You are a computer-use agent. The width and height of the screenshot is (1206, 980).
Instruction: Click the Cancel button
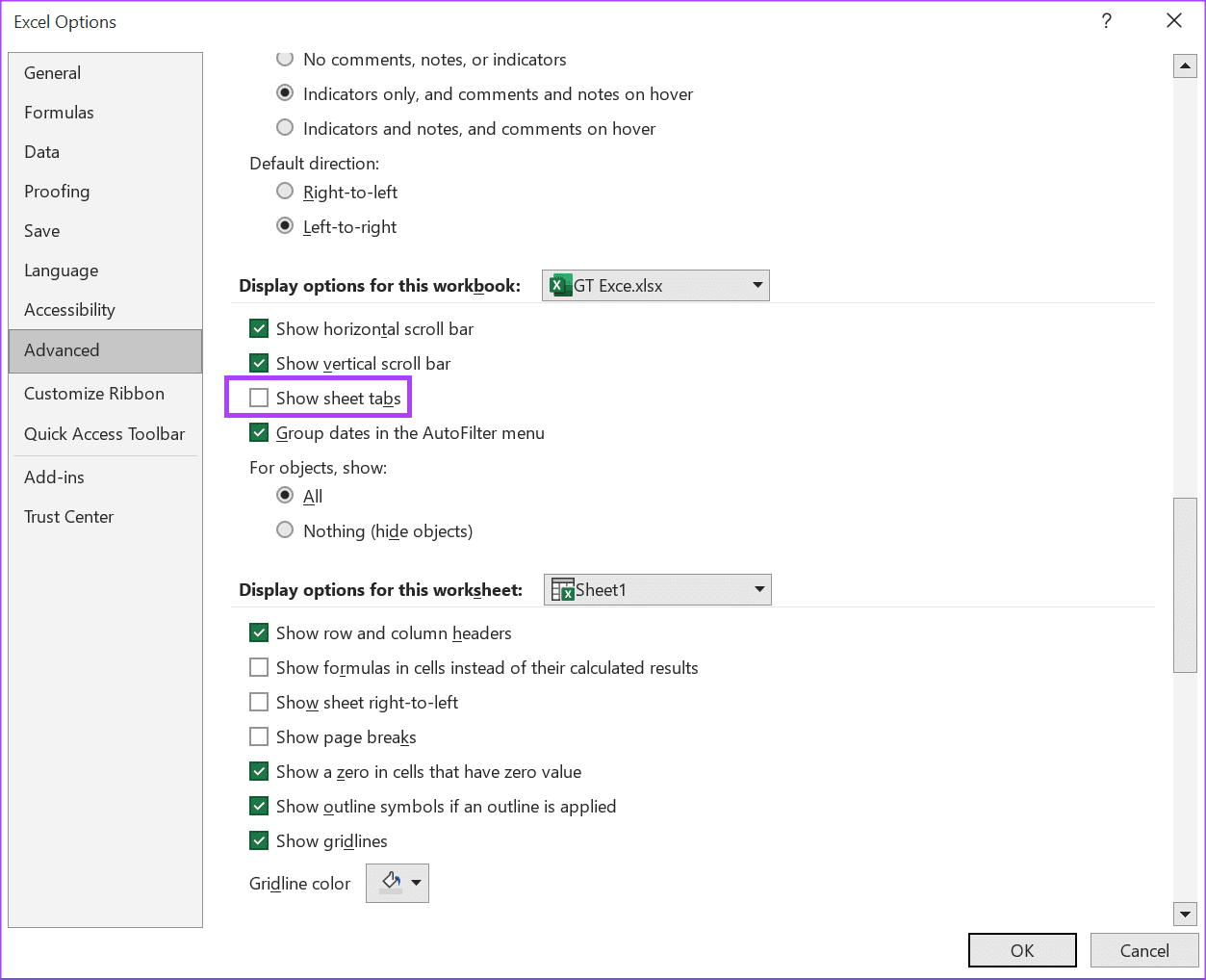1143,950
